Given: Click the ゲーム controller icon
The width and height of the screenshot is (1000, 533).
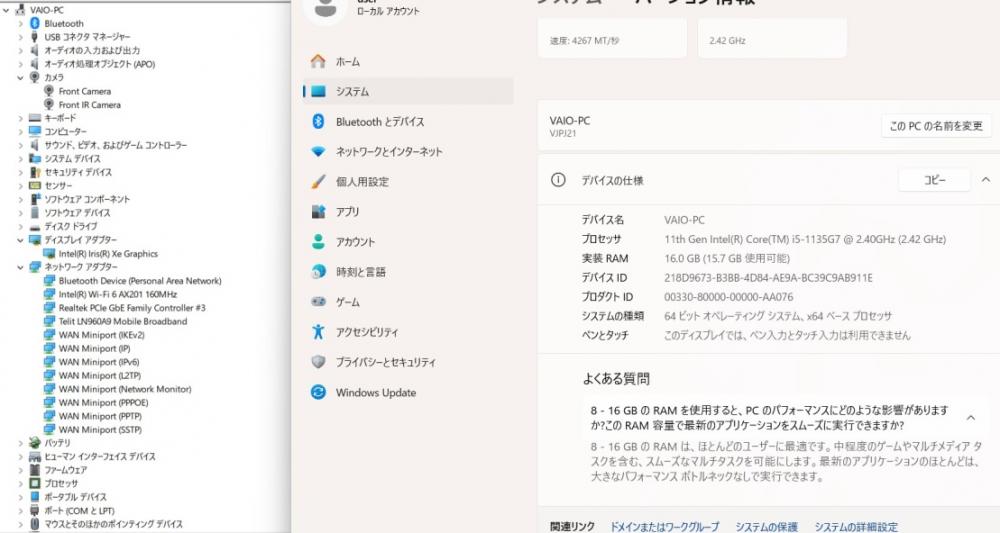Looking at the screenshot, I should (318, 302).
